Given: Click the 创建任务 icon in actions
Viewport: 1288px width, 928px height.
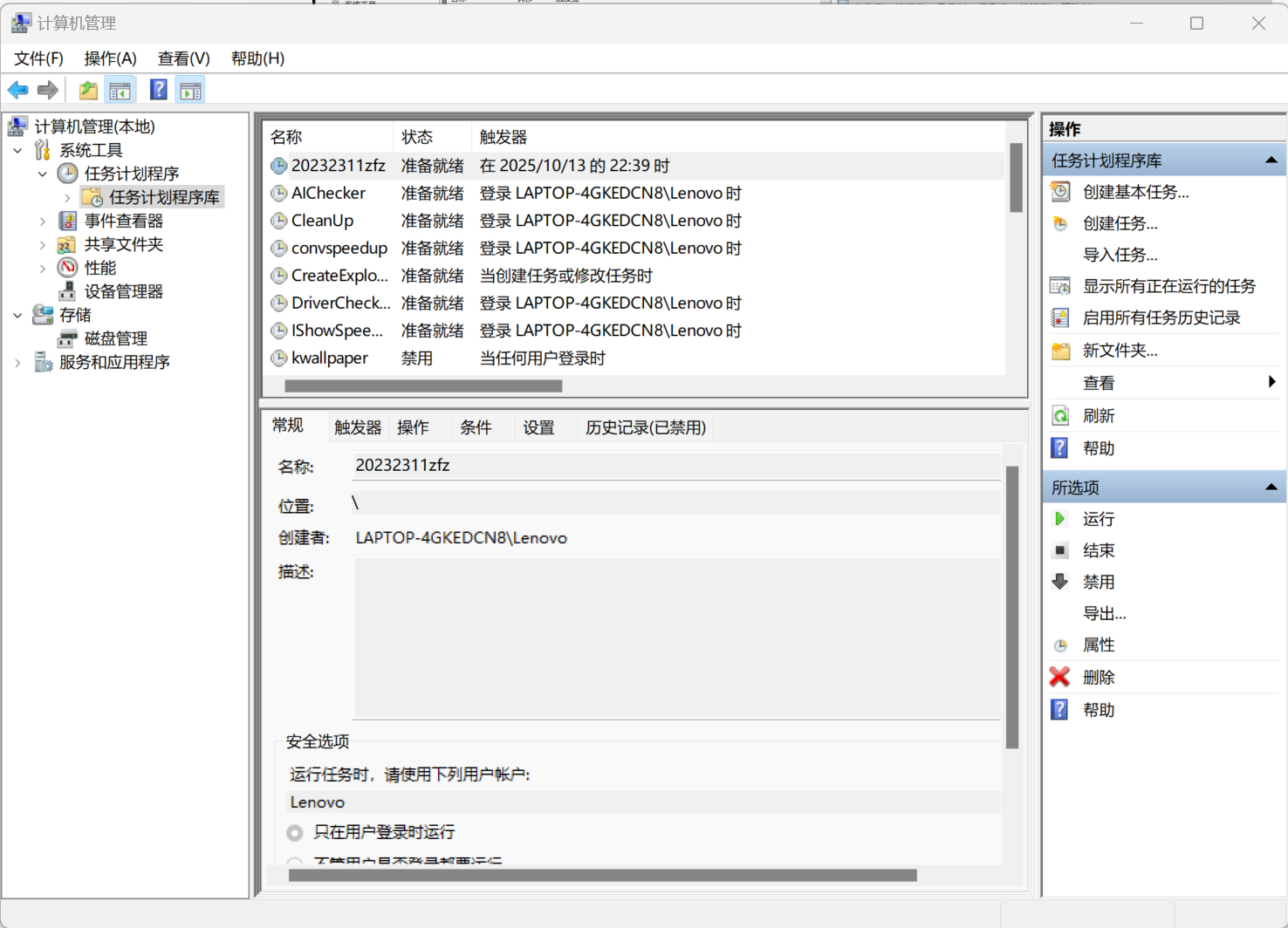Looking at the screenshot, I should tap(1060, 223).
